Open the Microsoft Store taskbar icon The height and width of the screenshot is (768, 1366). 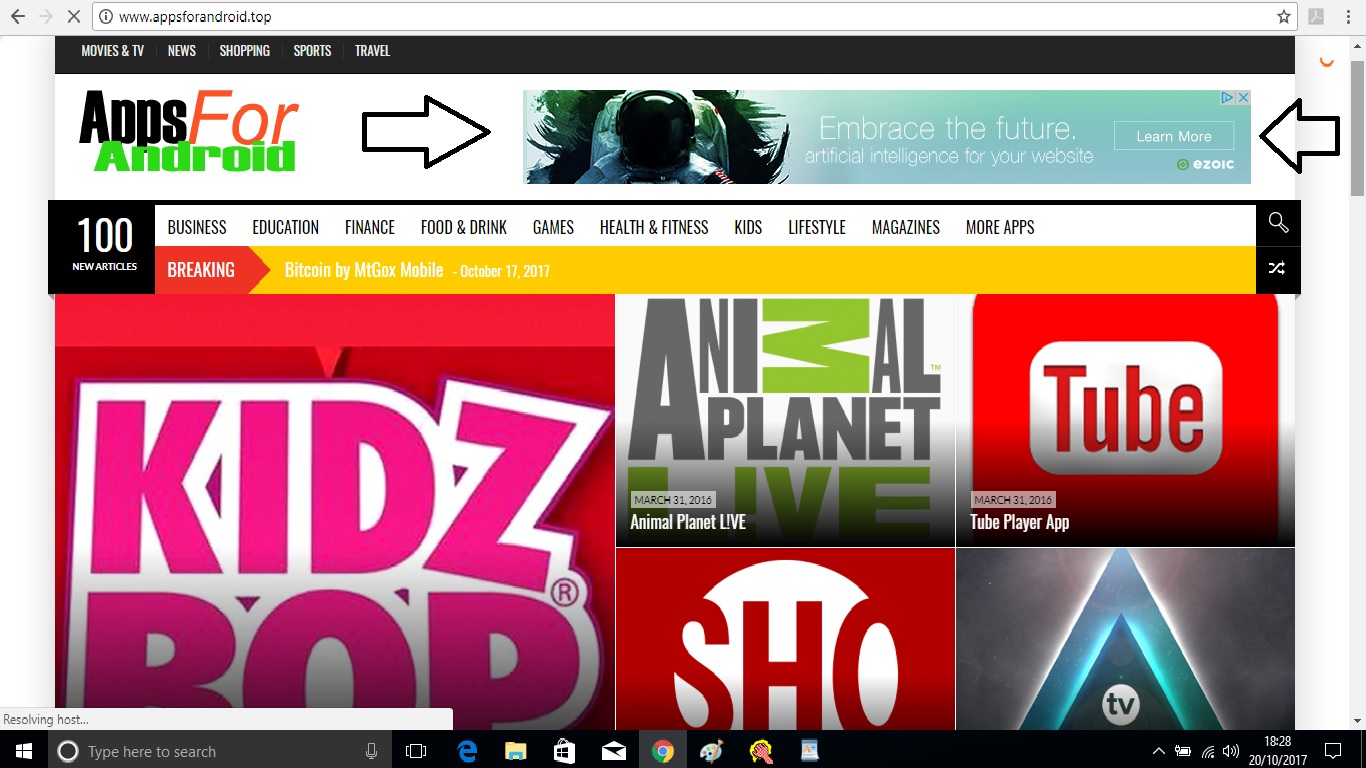[x=564, y=751]
